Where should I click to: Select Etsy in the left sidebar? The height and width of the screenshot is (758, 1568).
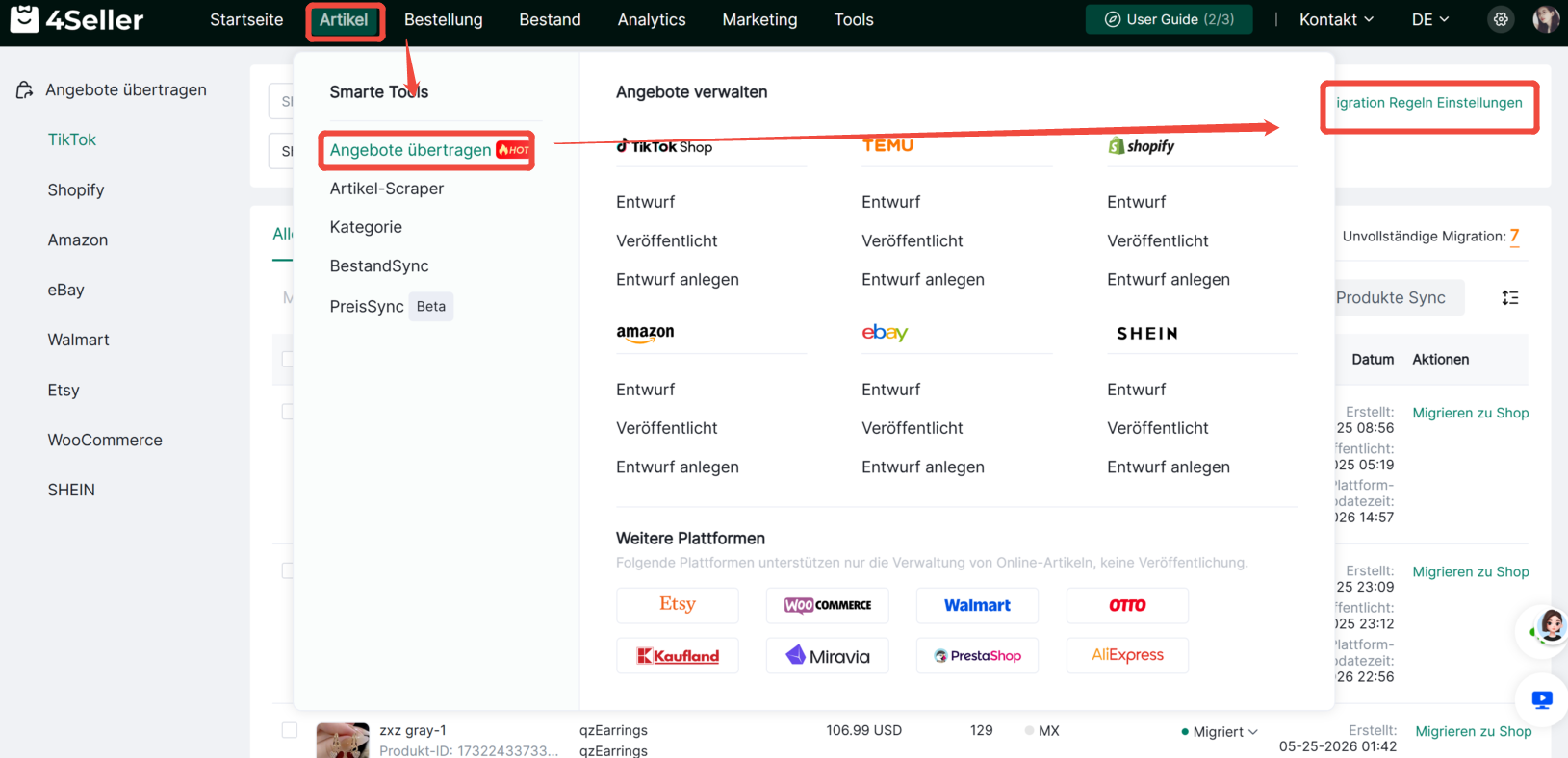(x=64, y=390)
